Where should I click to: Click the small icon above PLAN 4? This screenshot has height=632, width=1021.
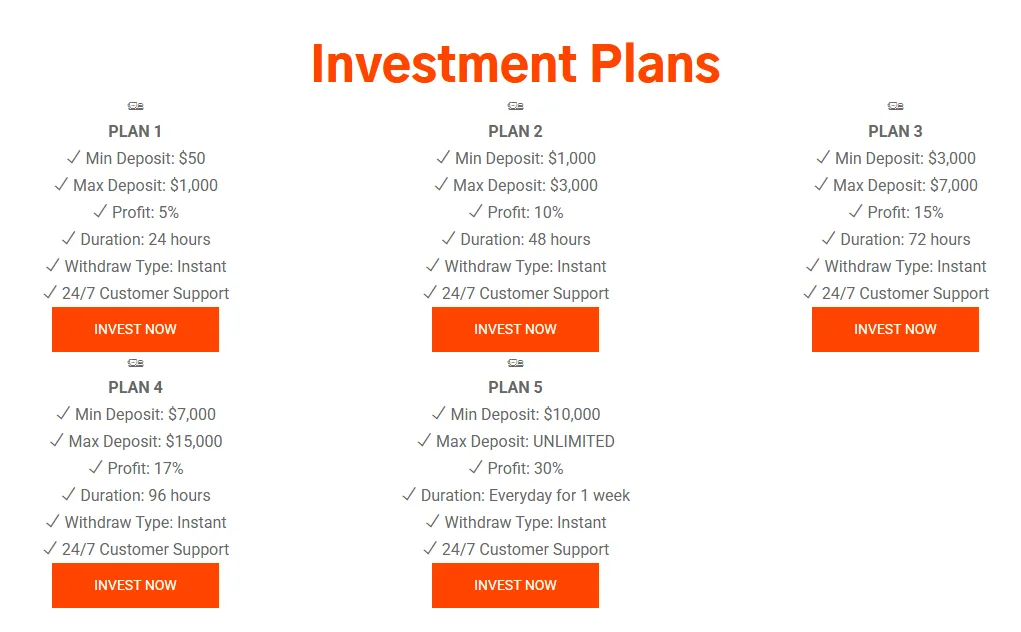click(135, 362)
